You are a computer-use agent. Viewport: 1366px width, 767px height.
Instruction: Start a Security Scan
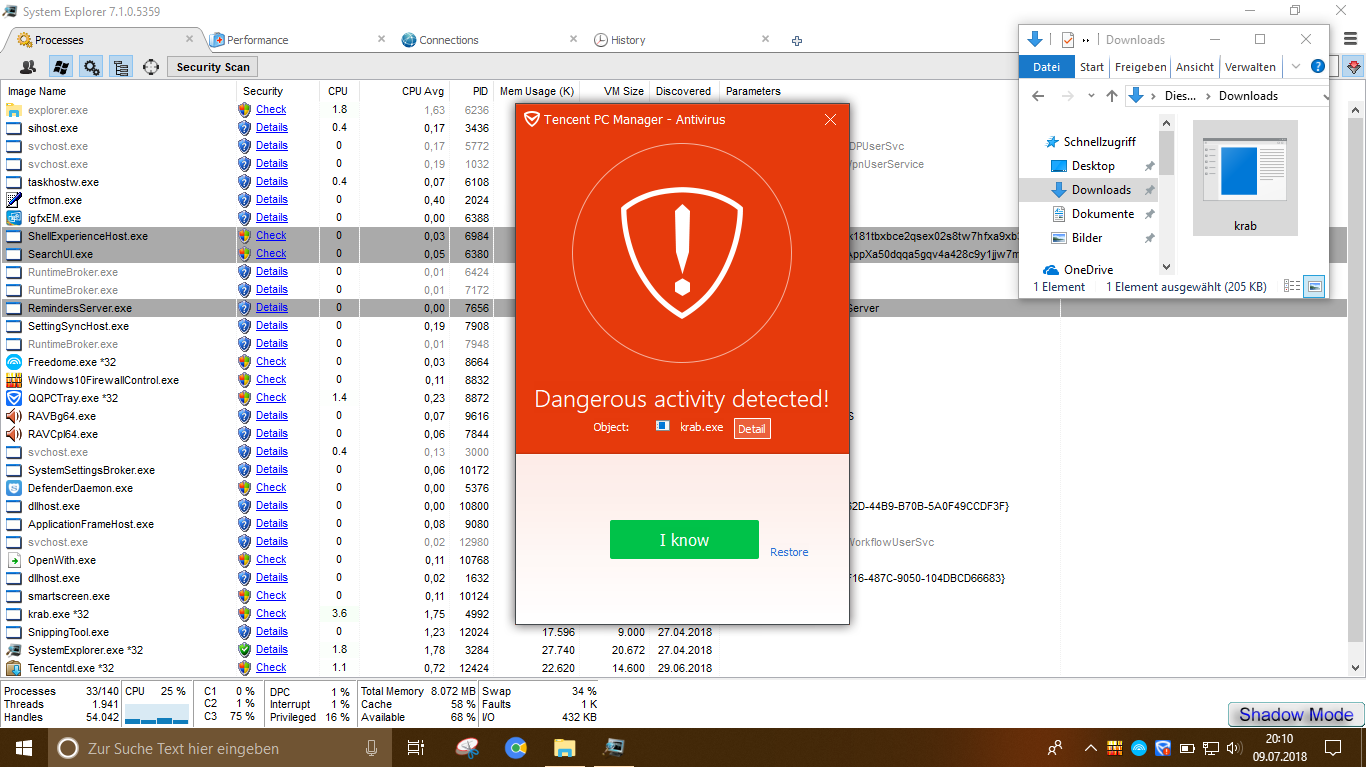[x=212, y=67]
